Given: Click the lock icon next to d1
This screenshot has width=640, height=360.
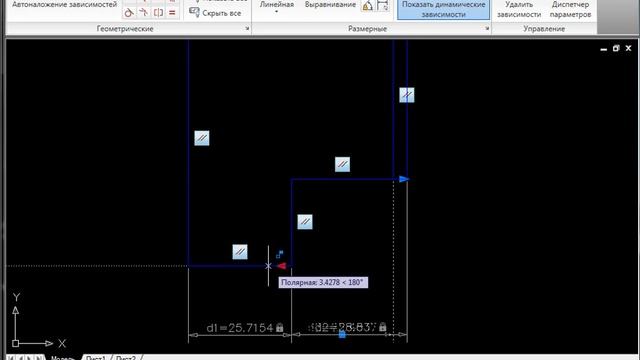Looking at the screenshot, I should [x=280, y=327].
